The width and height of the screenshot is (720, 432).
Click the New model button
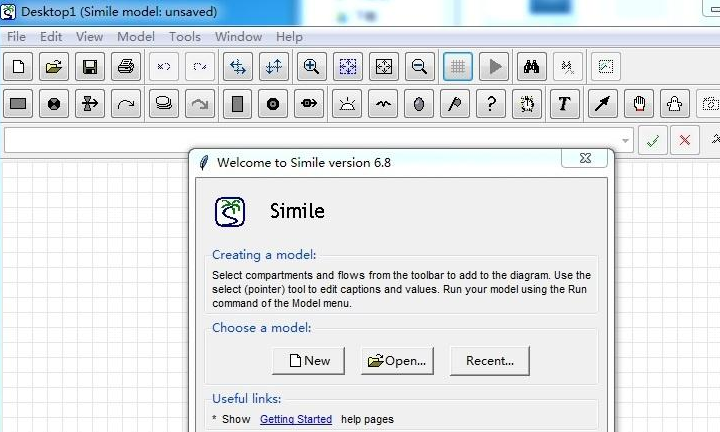tap(309, 361)
